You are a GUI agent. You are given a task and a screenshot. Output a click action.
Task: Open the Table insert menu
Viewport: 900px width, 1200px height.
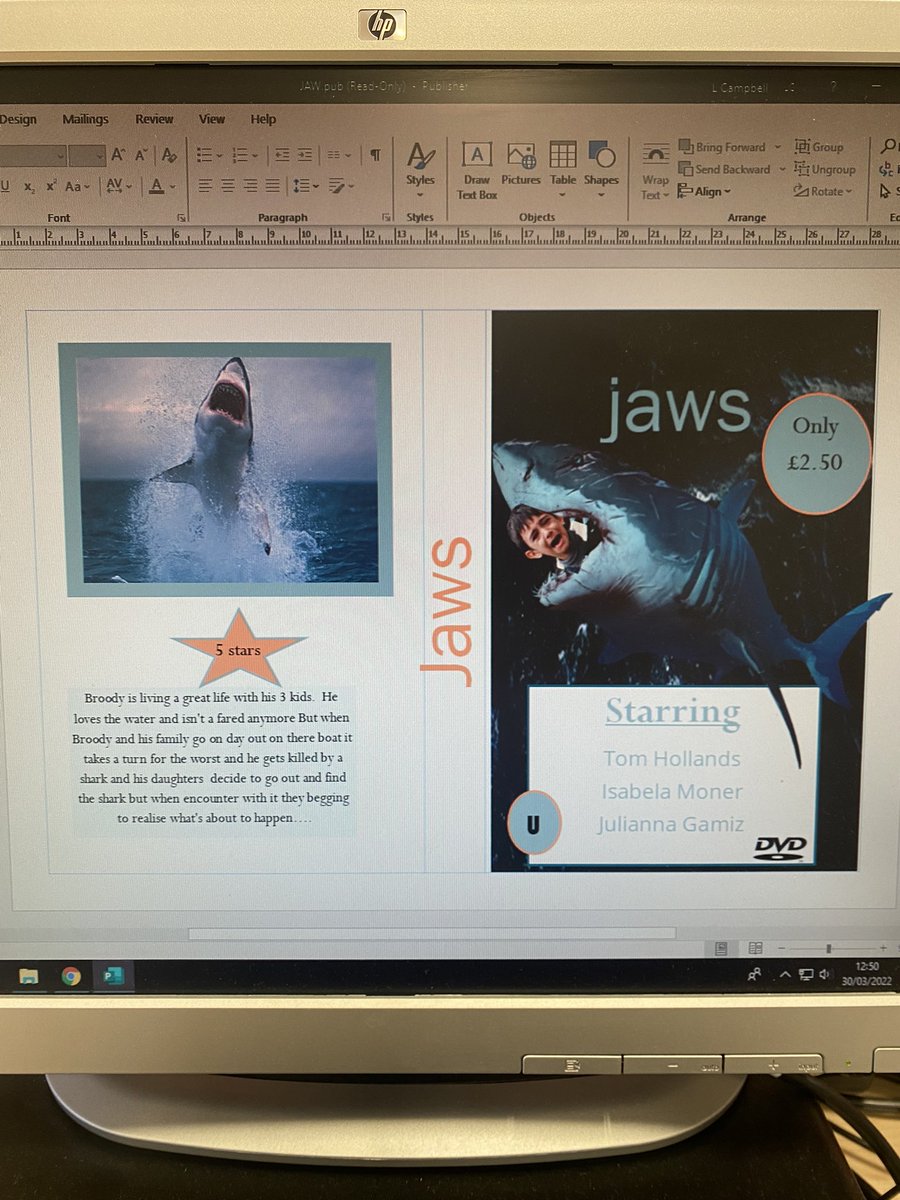[563, 168]
